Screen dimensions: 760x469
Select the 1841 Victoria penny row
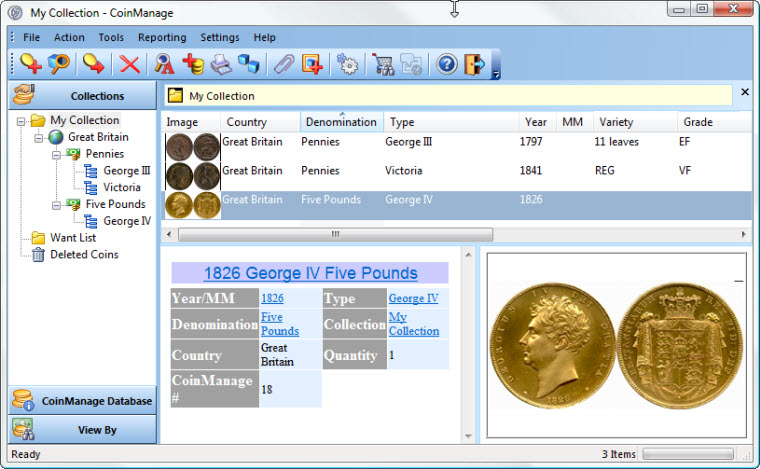pyautogui.click(x=458, y=176)
